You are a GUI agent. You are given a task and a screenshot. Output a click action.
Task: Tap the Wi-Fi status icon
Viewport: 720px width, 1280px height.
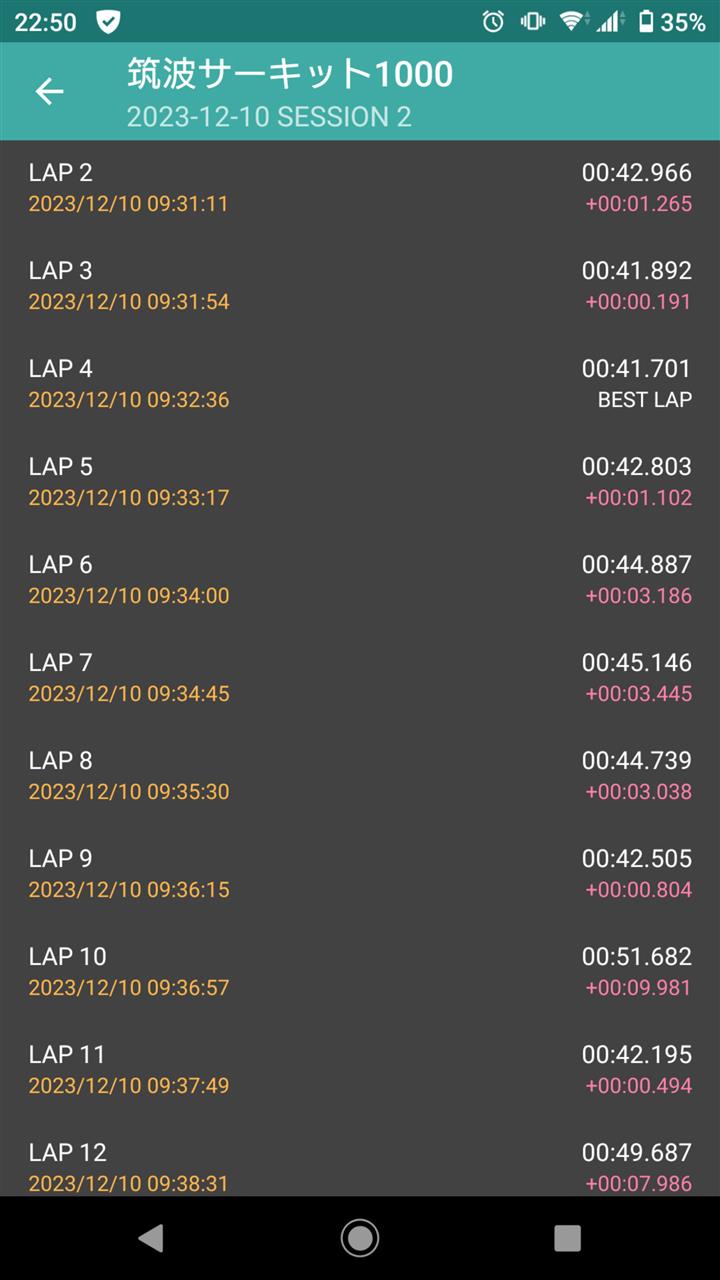(571, 21)
